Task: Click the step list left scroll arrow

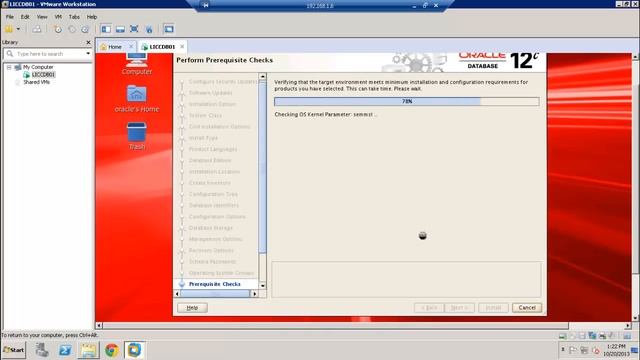Action: pos(177,293)
